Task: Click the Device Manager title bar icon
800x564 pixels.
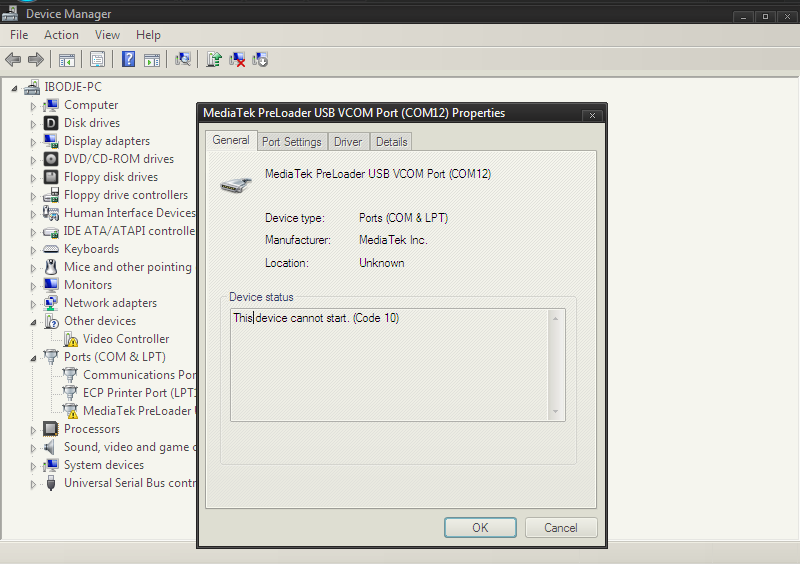Action: click(10, 12)
